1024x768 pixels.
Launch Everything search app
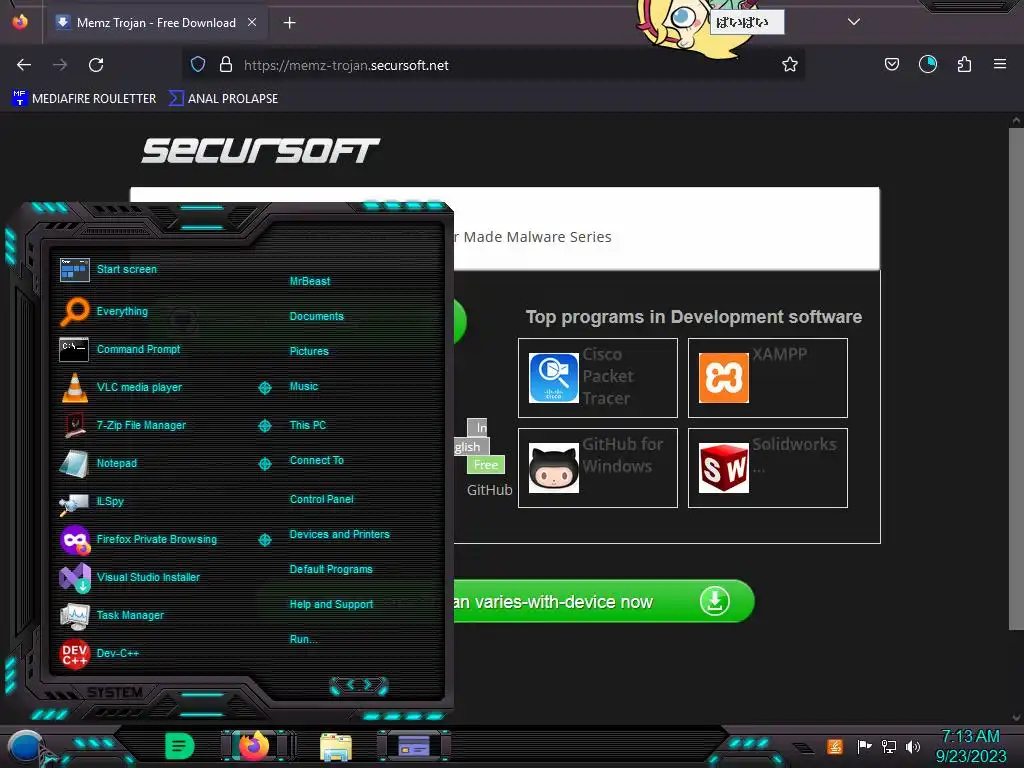(x=104, y=312)
